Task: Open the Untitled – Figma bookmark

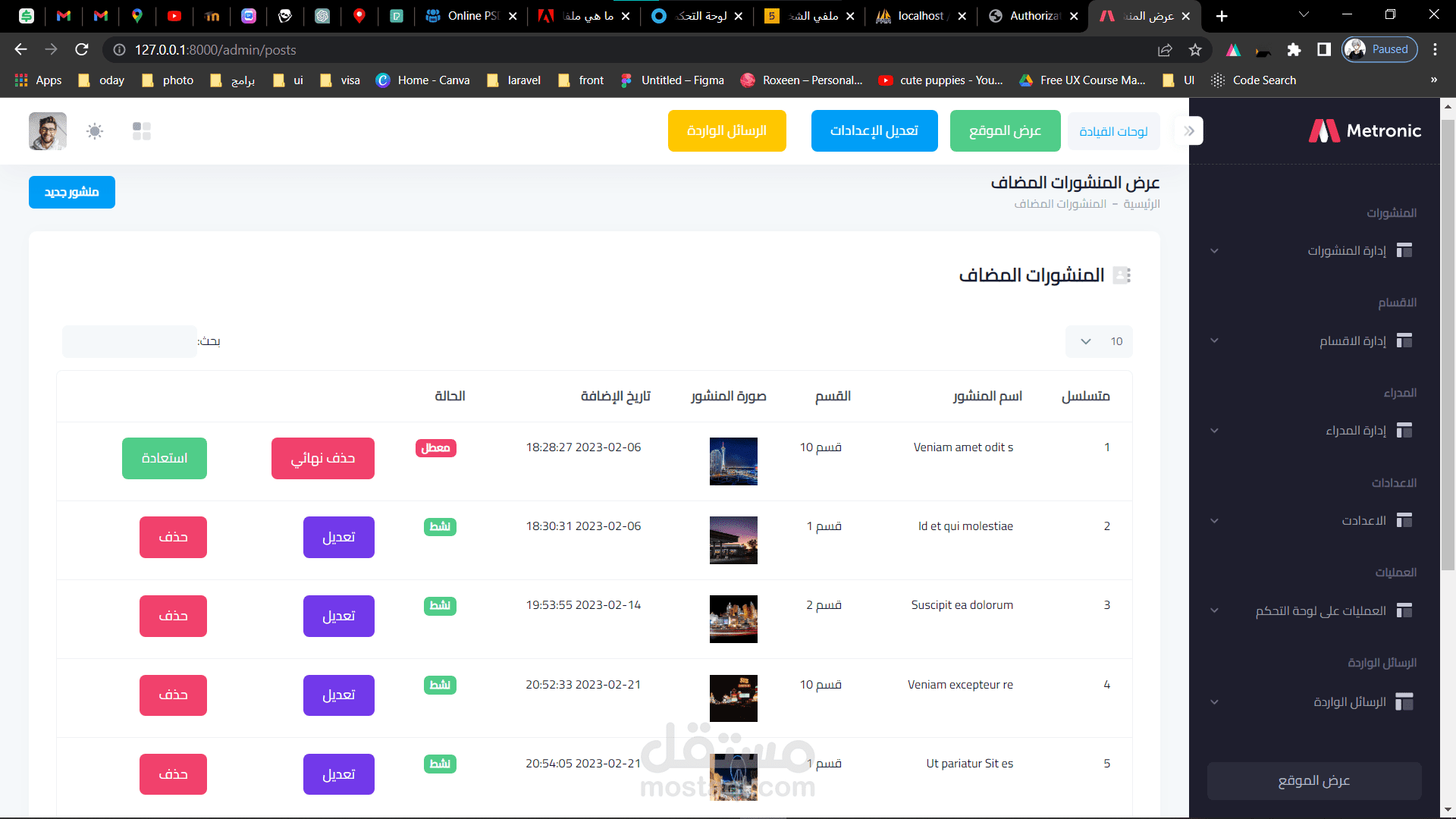Action: 673,80
